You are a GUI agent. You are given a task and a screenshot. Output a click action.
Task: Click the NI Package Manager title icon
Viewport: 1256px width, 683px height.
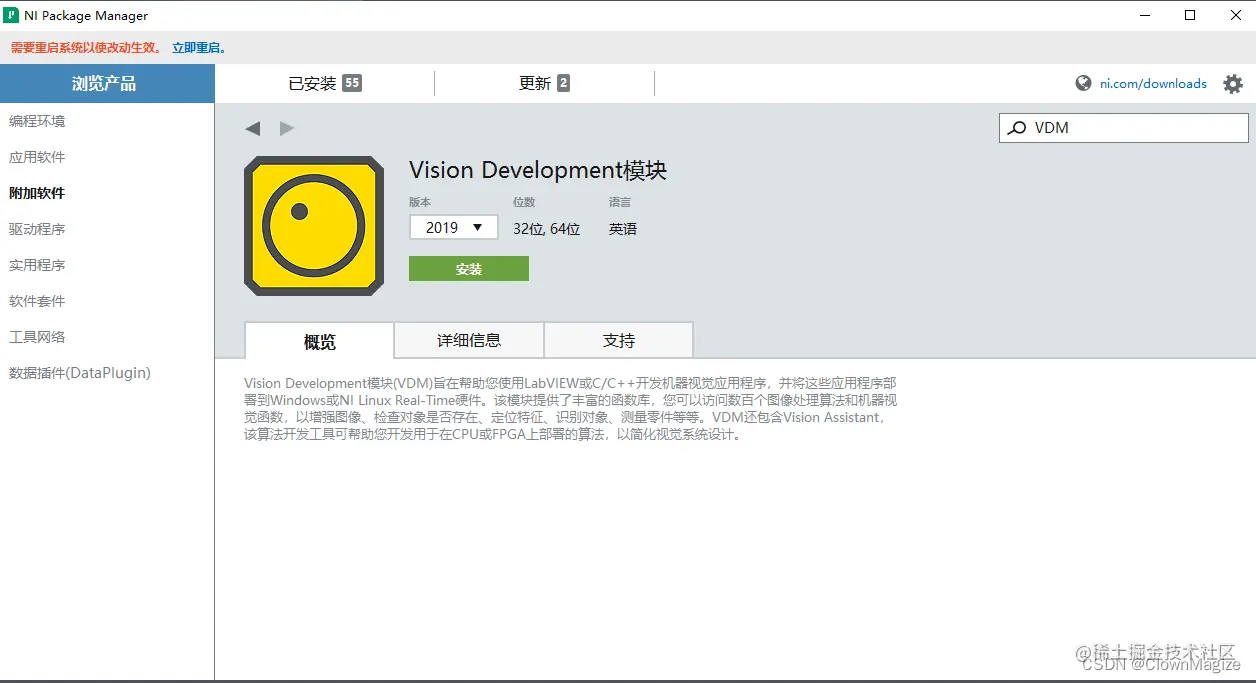12,15
